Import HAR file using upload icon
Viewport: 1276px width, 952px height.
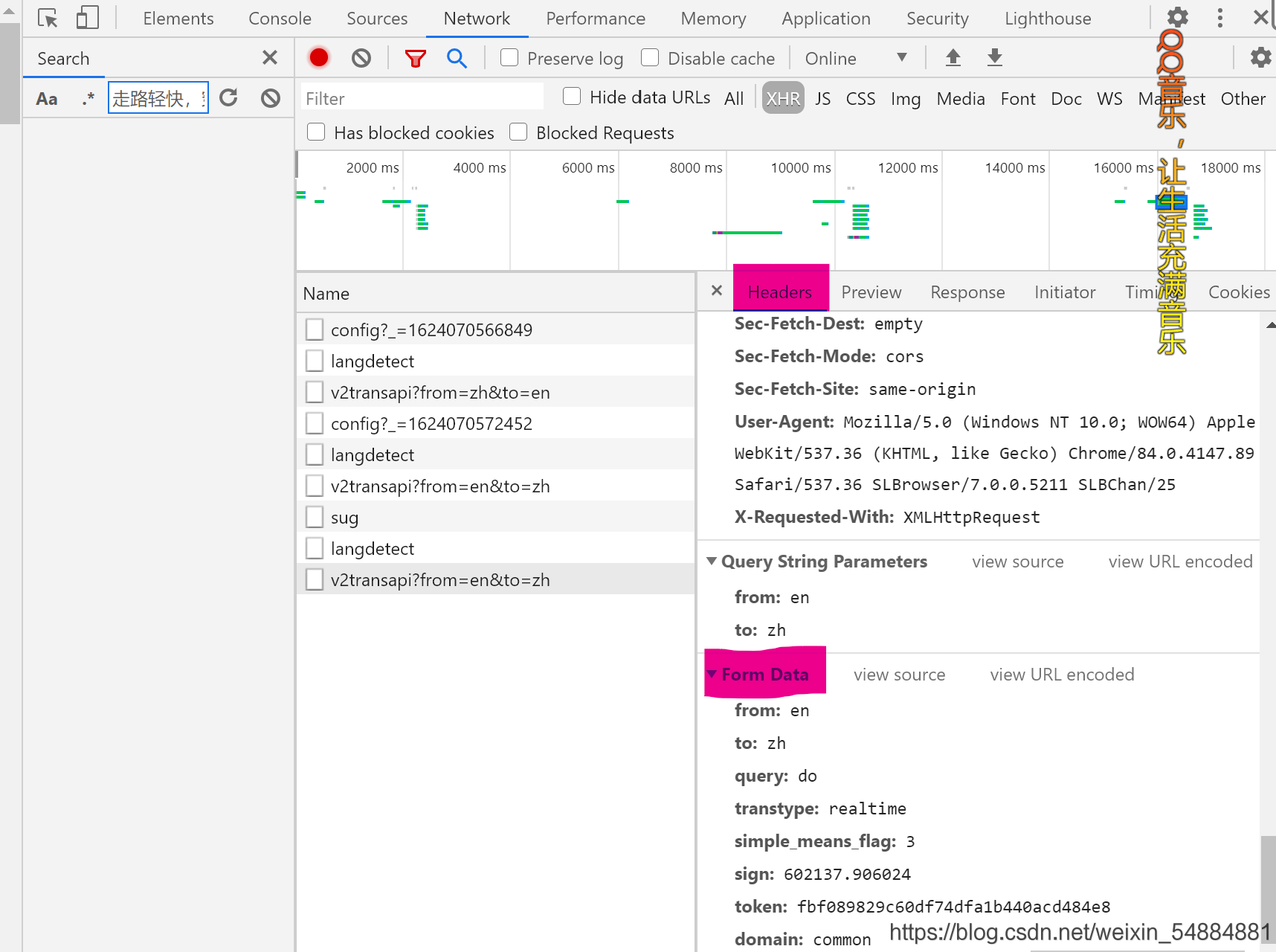(953, 57)
